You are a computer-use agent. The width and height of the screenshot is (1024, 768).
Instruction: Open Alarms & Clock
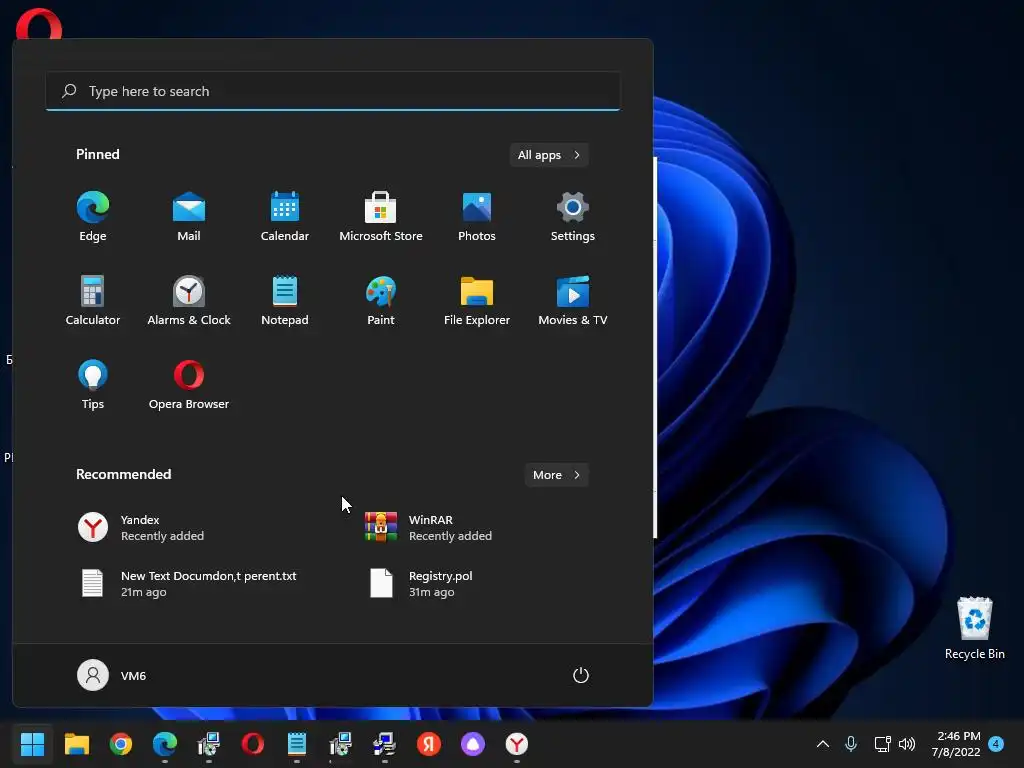click(x=189, y=300)
